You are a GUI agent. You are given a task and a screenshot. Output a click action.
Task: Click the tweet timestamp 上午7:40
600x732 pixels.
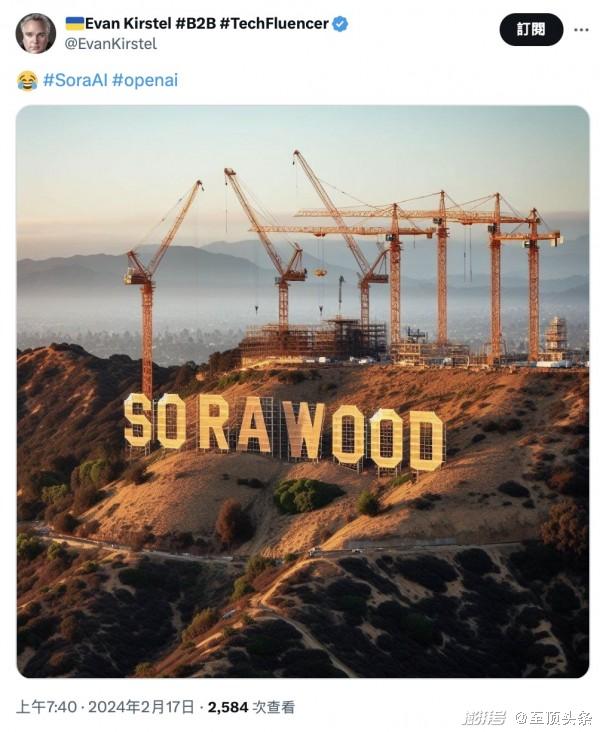pyautogui.click(x=46, y=707)
